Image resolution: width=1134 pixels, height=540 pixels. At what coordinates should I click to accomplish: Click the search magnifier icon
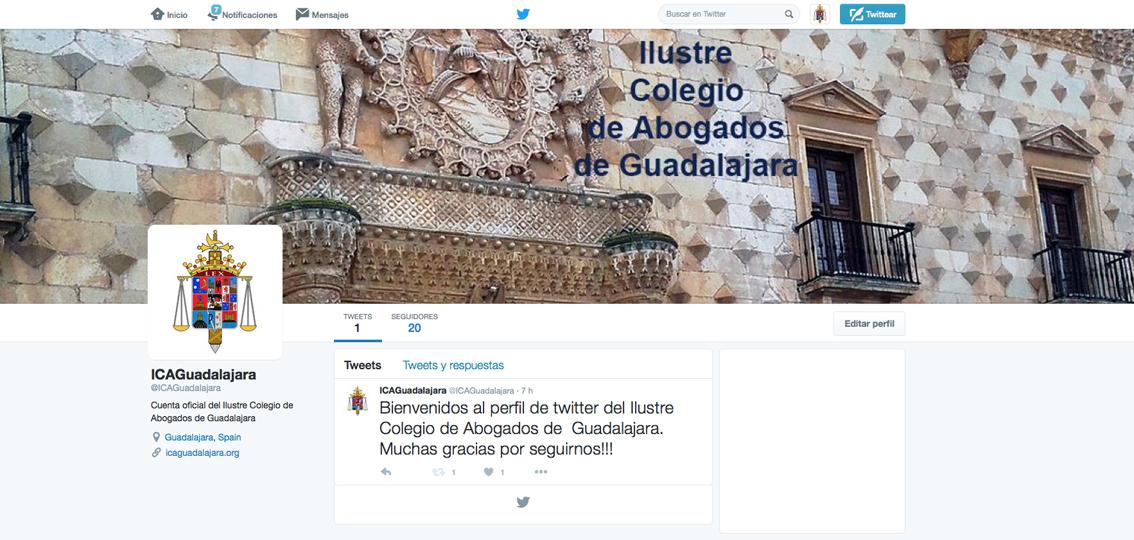click(x=789, y=14)
